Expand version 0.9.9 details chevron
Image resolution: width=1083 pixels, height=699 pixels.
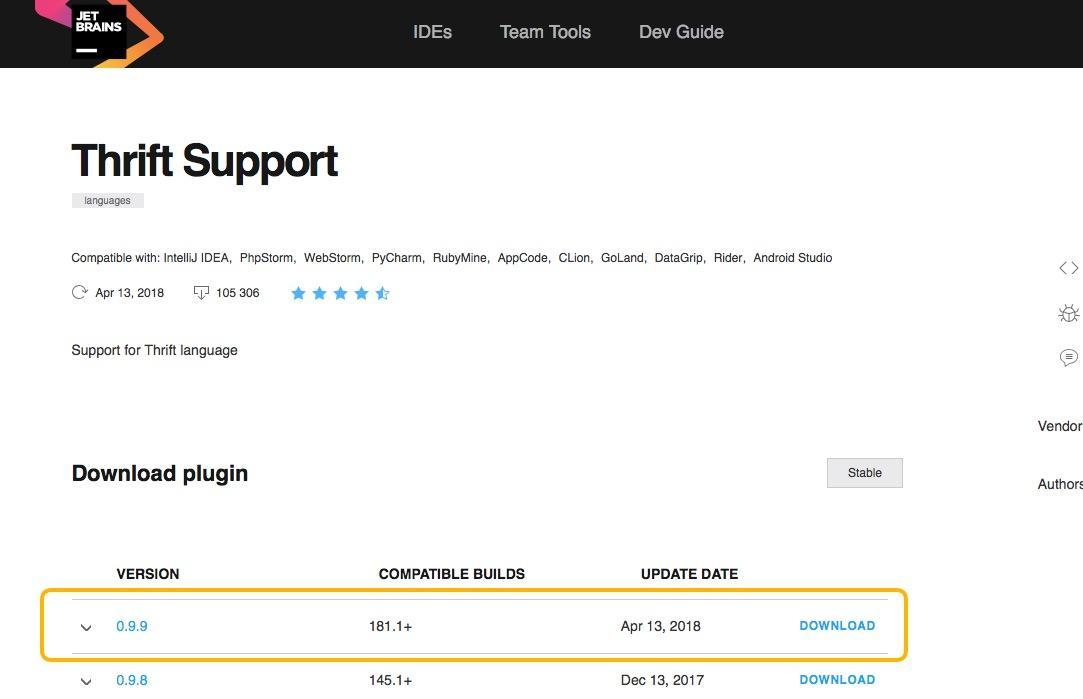click(86, 627)
